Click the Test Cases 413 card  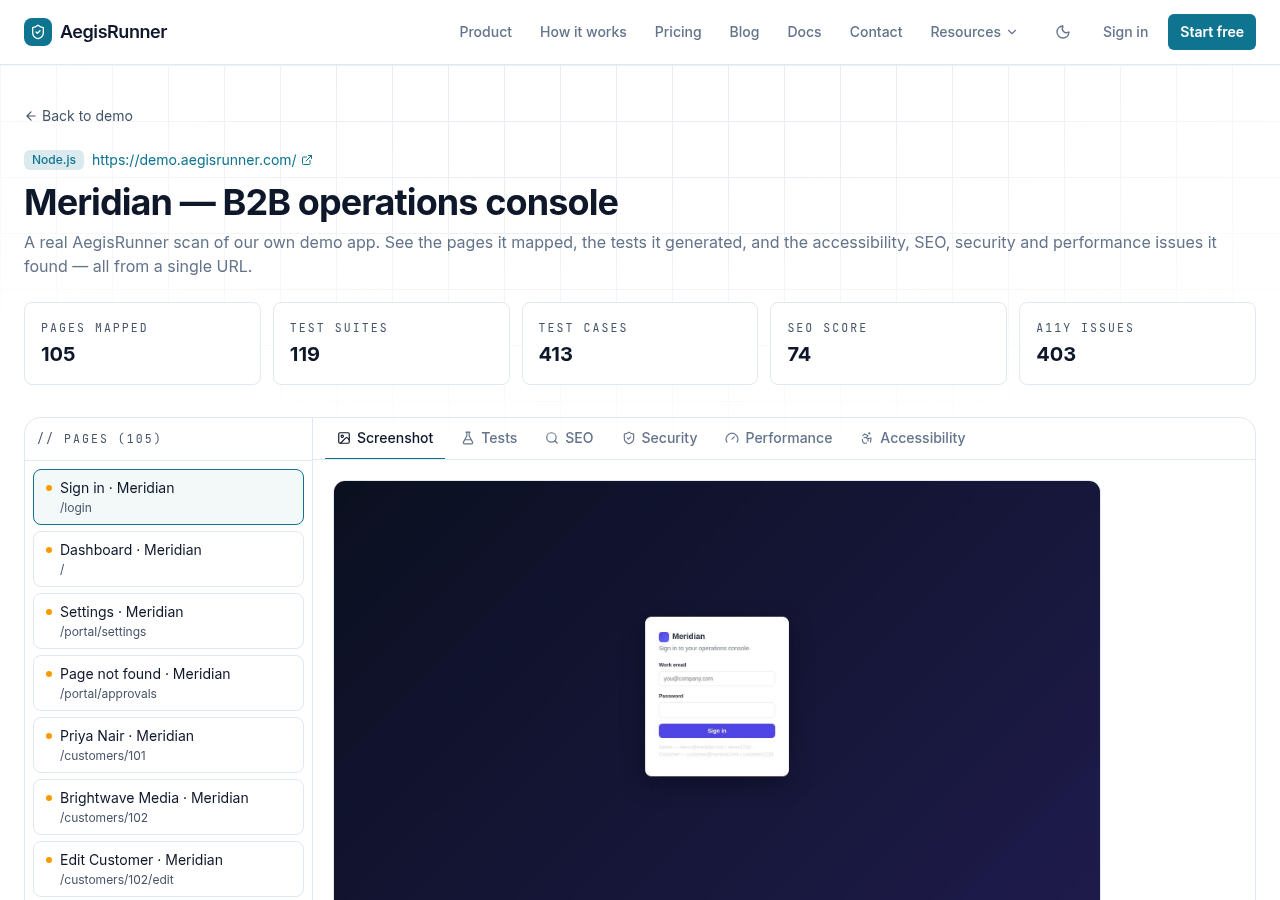pyautogui.click(x=640, y=343)
